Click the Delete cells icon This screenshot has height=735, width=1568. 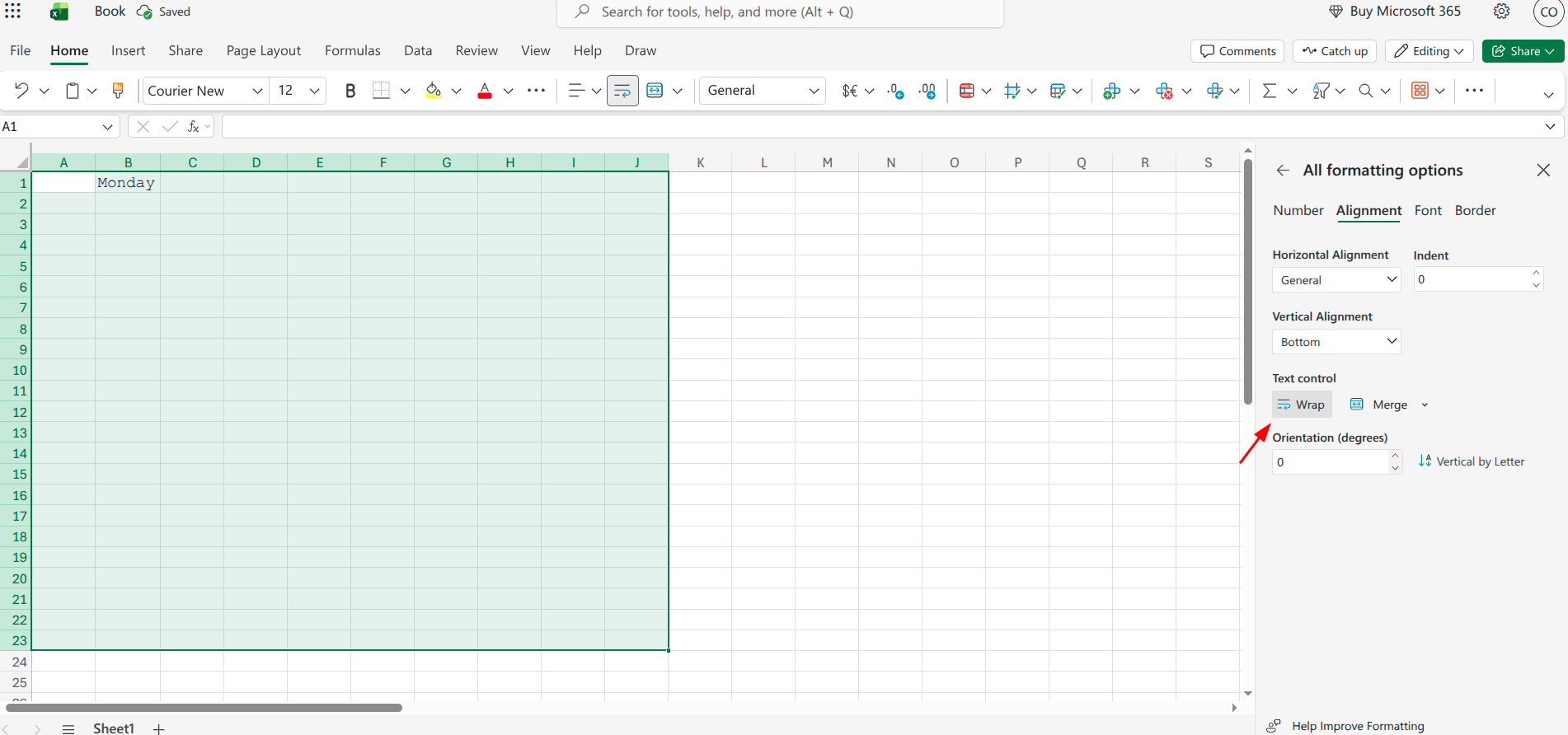(x=1164, y=91)
